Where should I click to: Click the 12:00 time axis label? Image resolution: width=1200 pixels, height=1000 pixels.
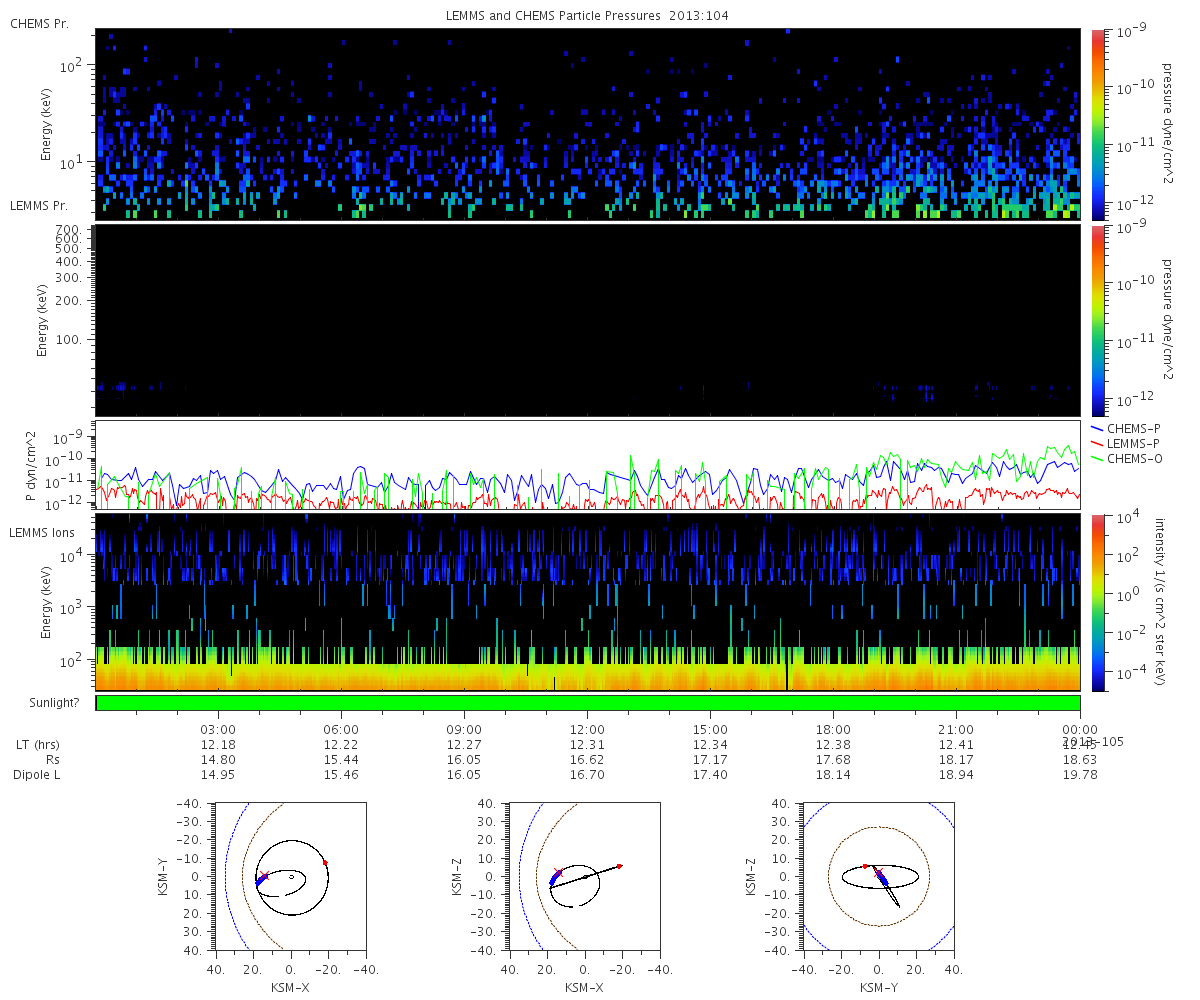point(587,730)
